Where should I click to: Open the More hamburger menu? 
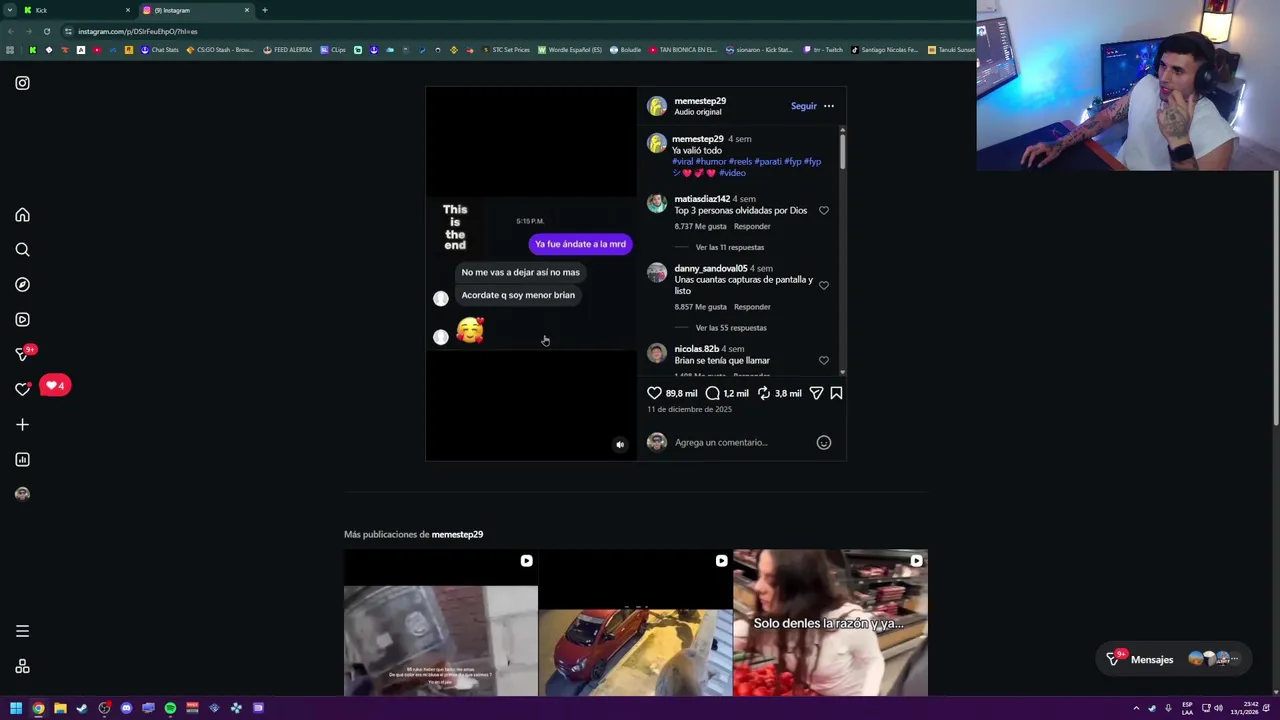[x=22, y=631]
